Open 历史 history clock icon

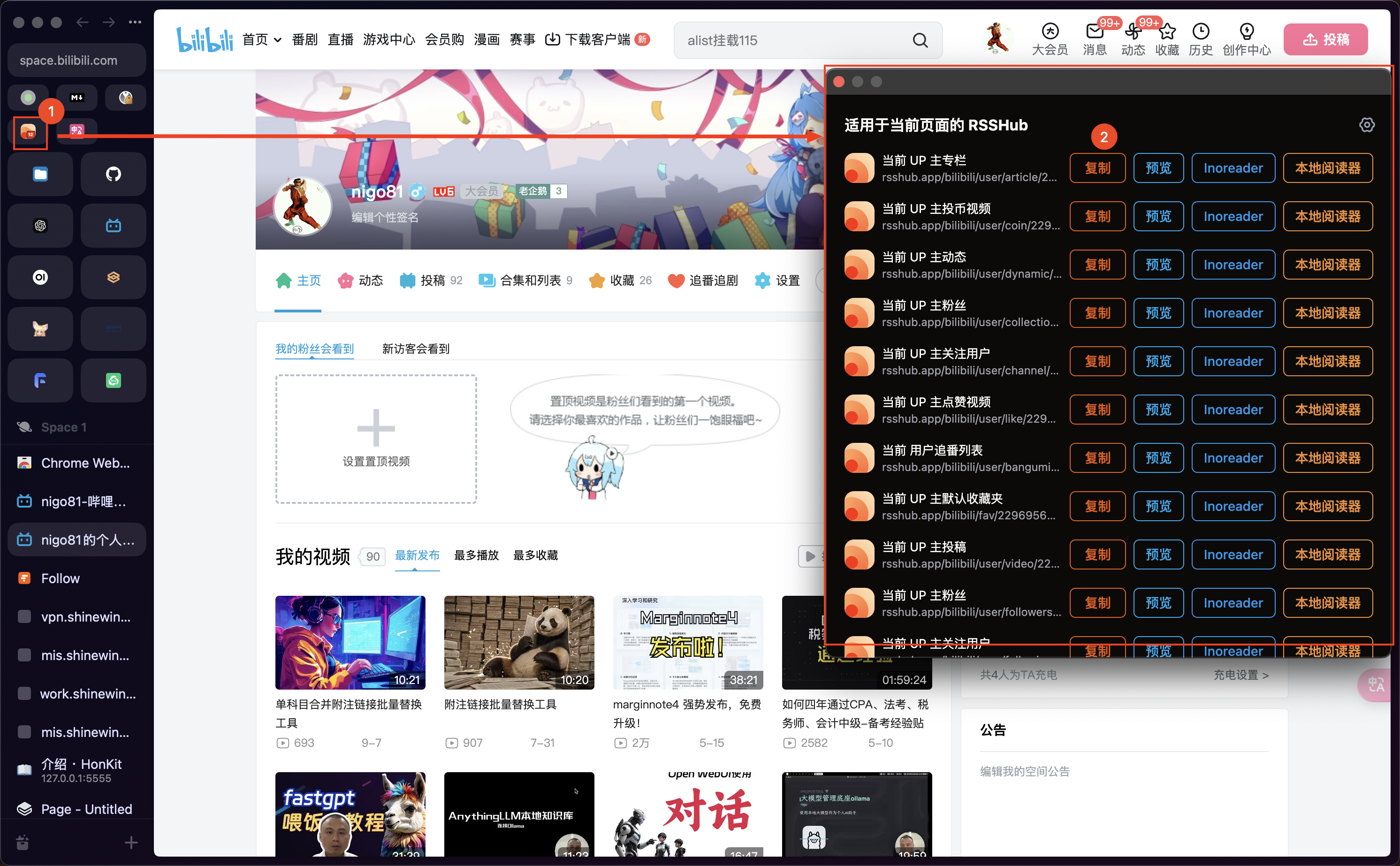pyautogui.click(x=1201, y=39)
